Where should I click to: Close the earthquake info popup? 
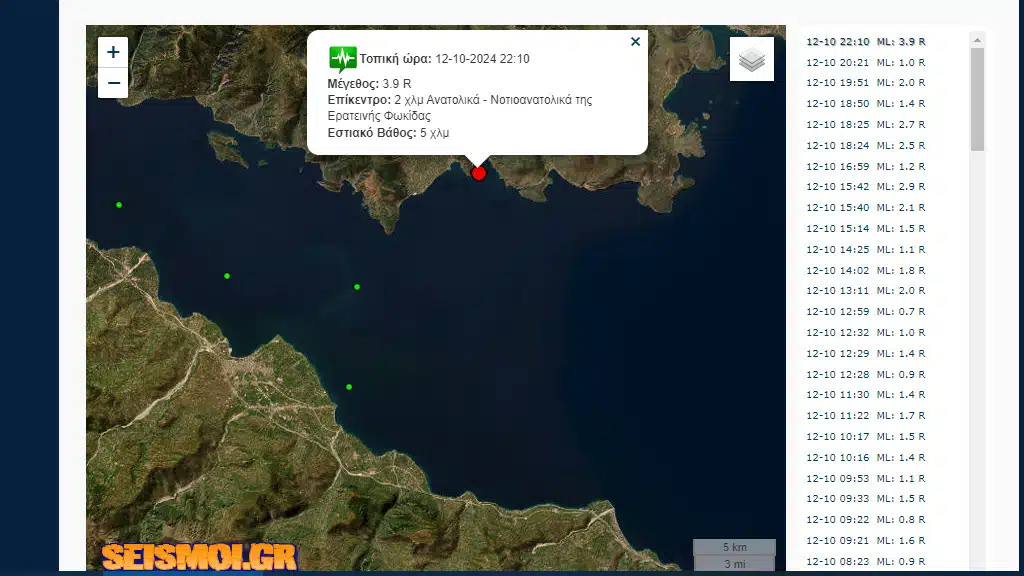click(x=635, y=42)
